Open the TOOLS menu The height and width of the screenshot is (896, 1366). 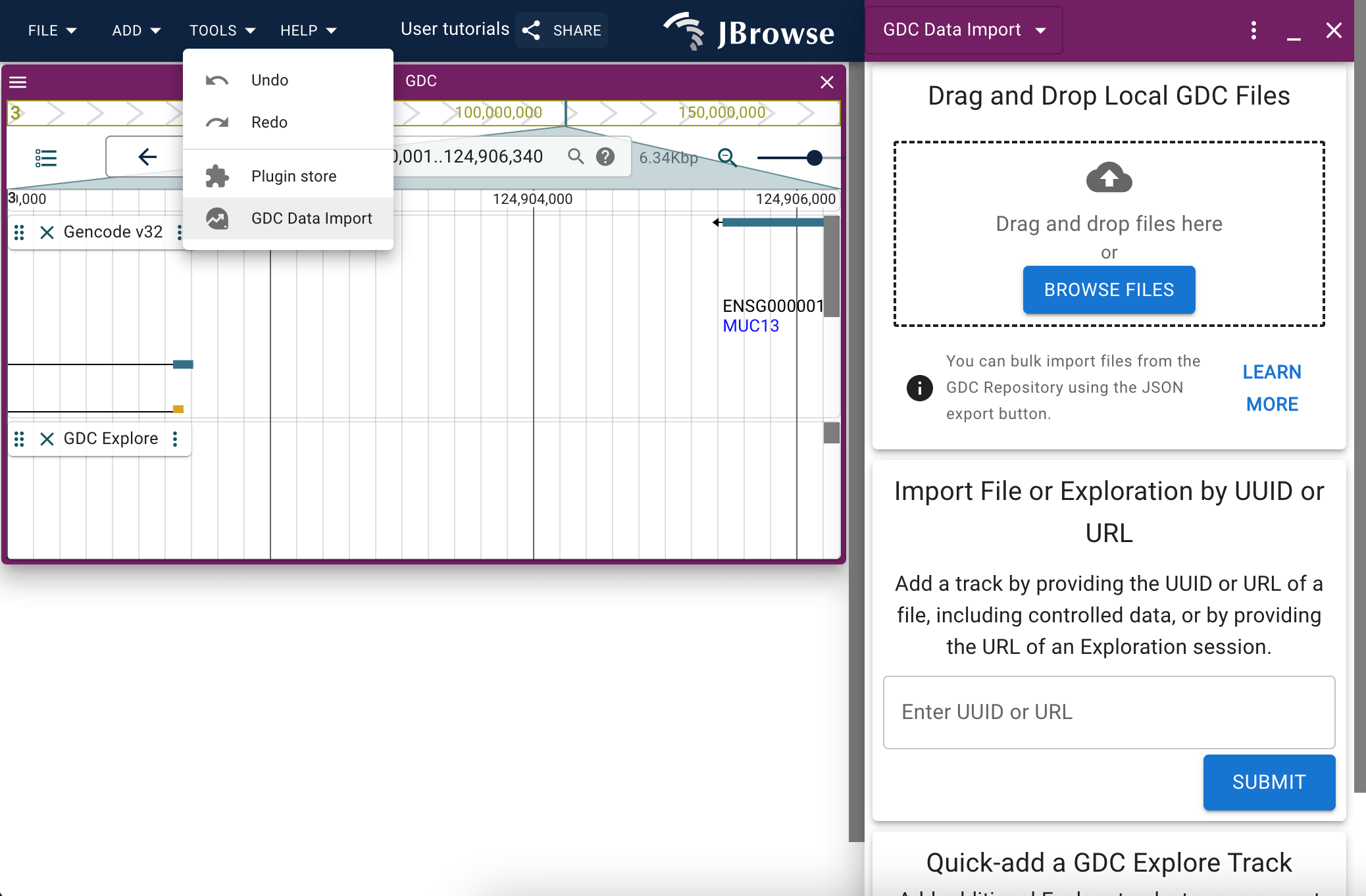pyautogui.click(x=222, y=30)
